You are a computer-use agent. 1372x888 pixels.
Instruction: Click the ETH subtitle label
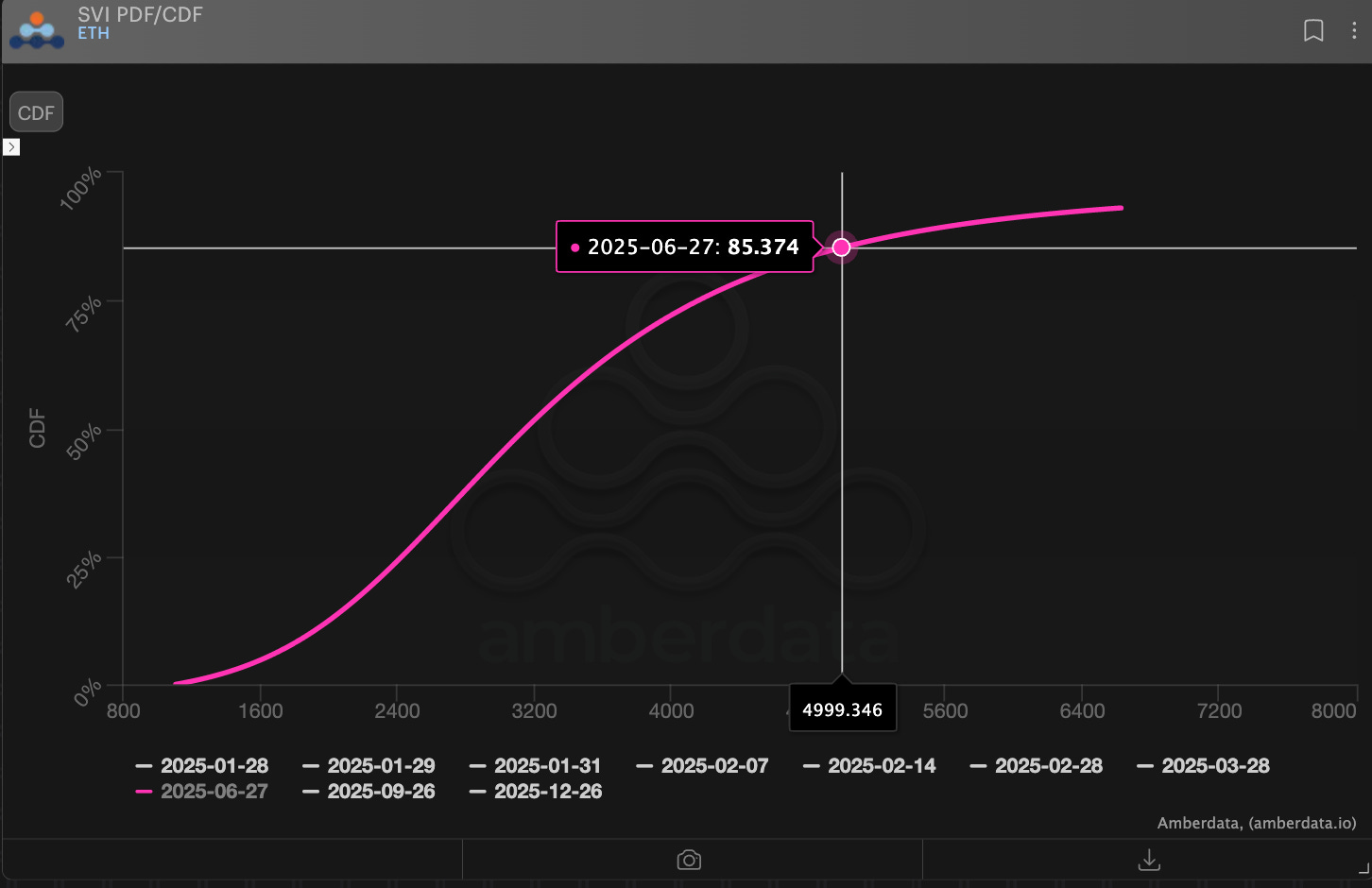click(x=94, y=33)
